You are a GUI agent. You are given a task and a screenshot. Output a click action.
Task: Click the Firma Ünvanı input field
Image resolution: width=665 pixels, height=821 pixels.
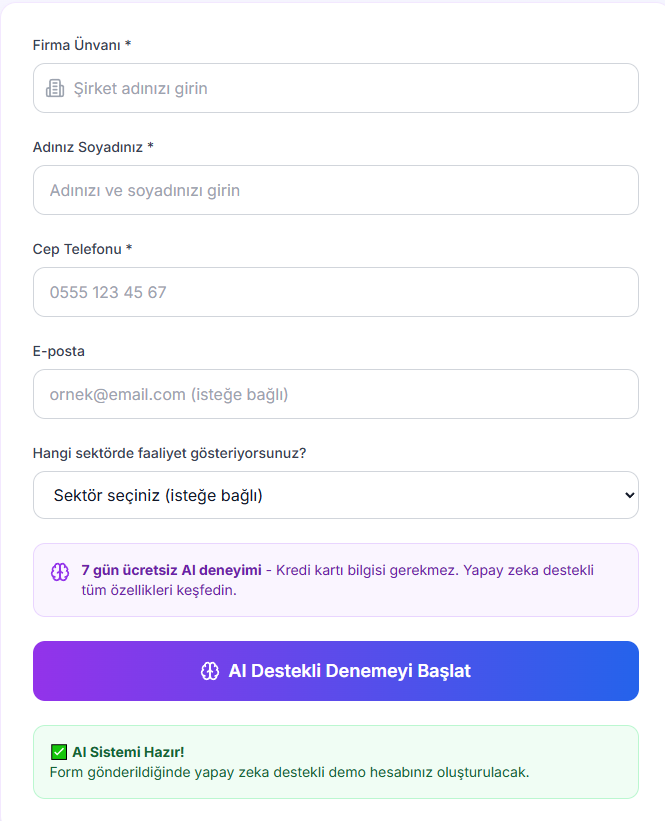[335, 88]
